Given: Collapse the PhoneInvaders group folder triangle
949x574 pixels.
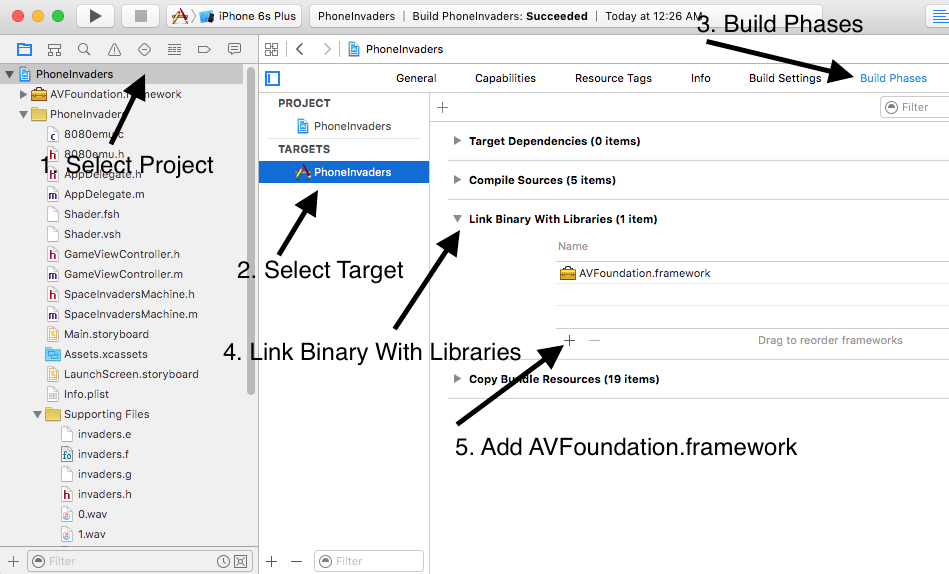Looking at the screenshot, I should [23, 114].
